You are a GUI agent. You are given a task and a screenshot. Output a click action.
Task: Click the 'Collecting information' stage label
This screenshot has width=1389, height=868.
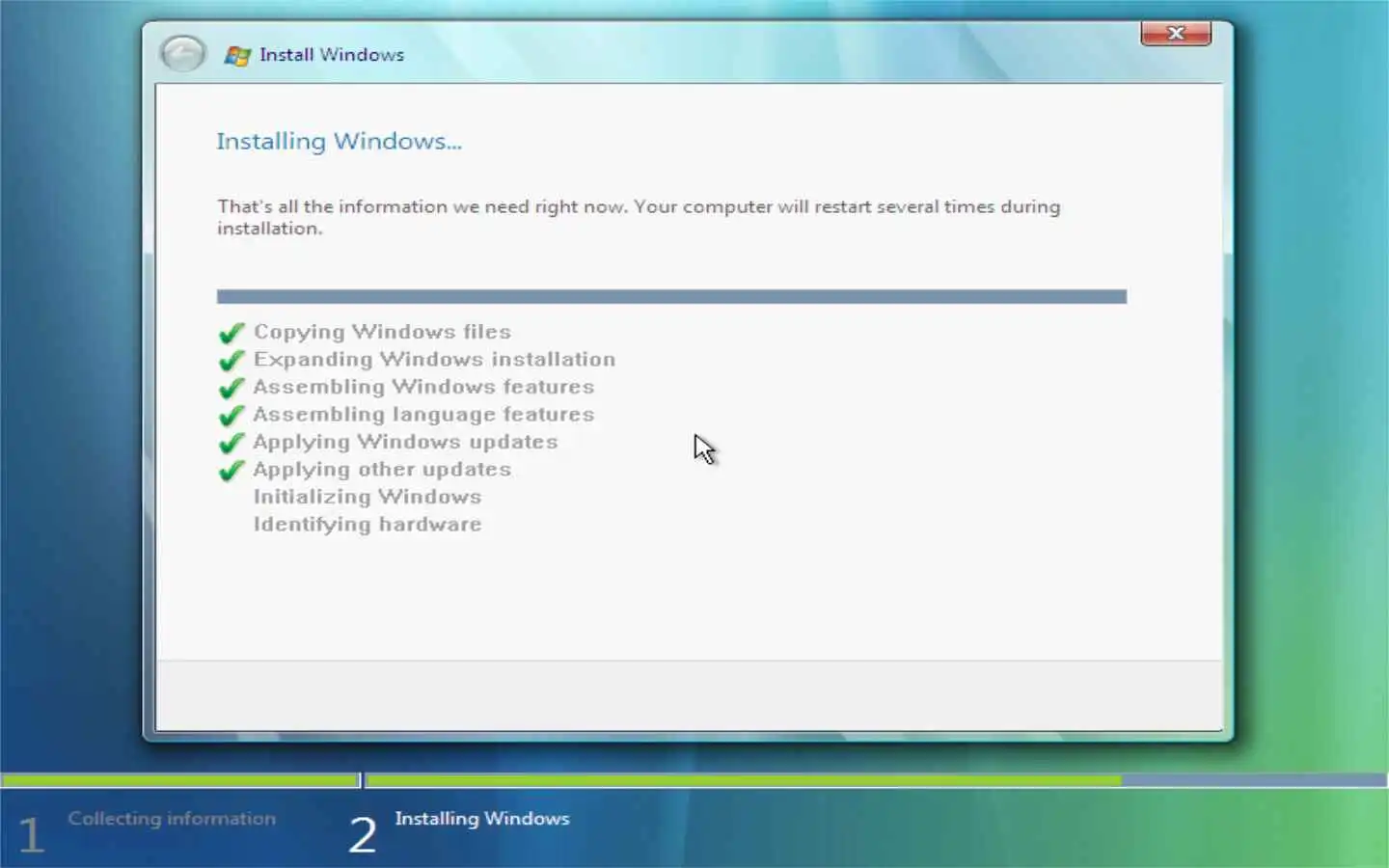tap(172, 819)
